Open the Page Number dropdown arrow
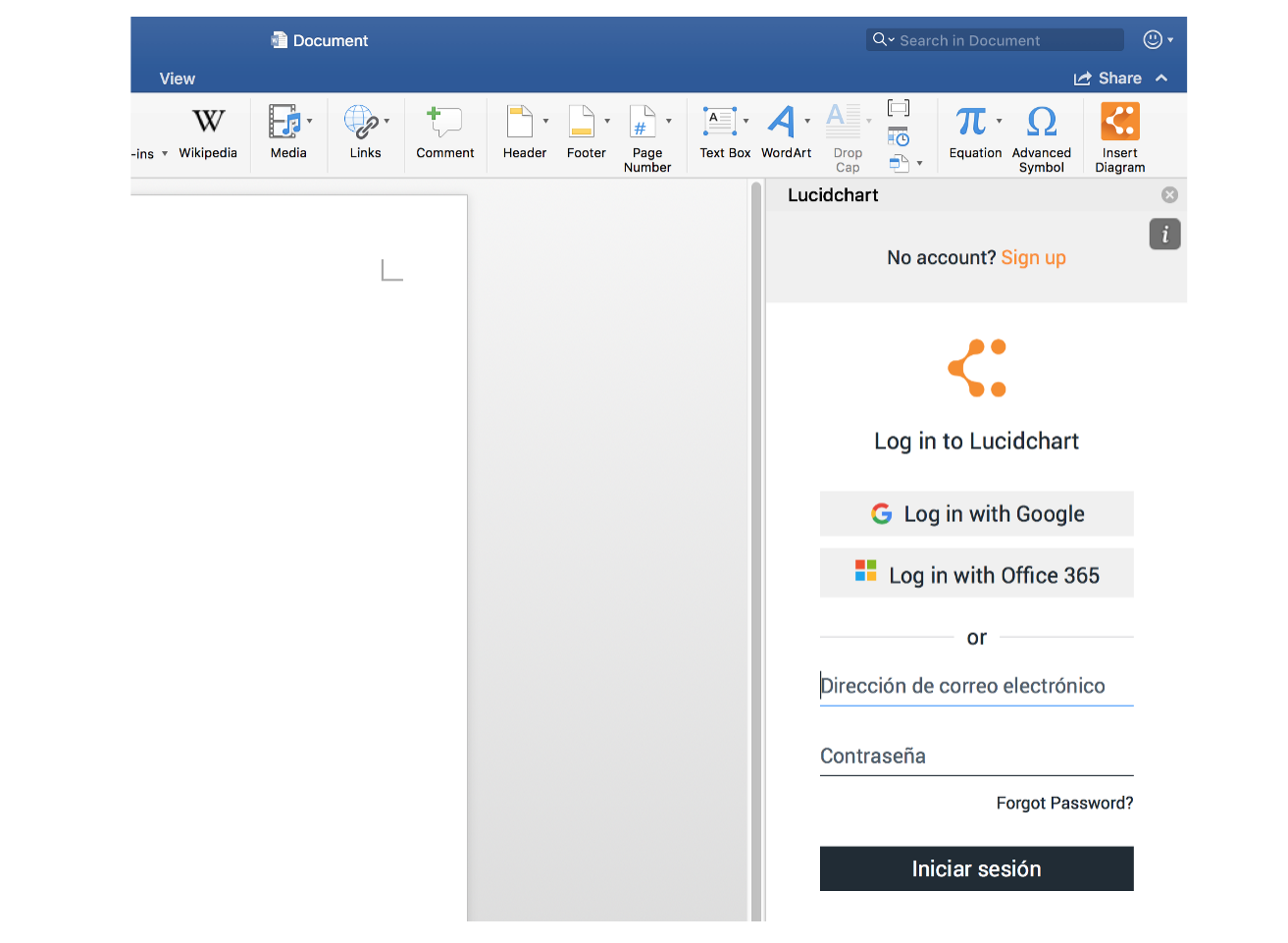This screenshot has height=943, width=1288. (x=669, y=122)
